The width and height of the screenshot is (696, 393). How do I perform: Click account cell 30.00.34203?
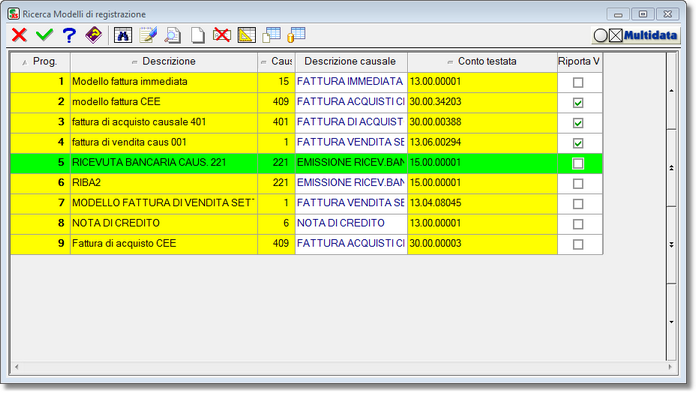pyautogui.click(x=482, y=102)
